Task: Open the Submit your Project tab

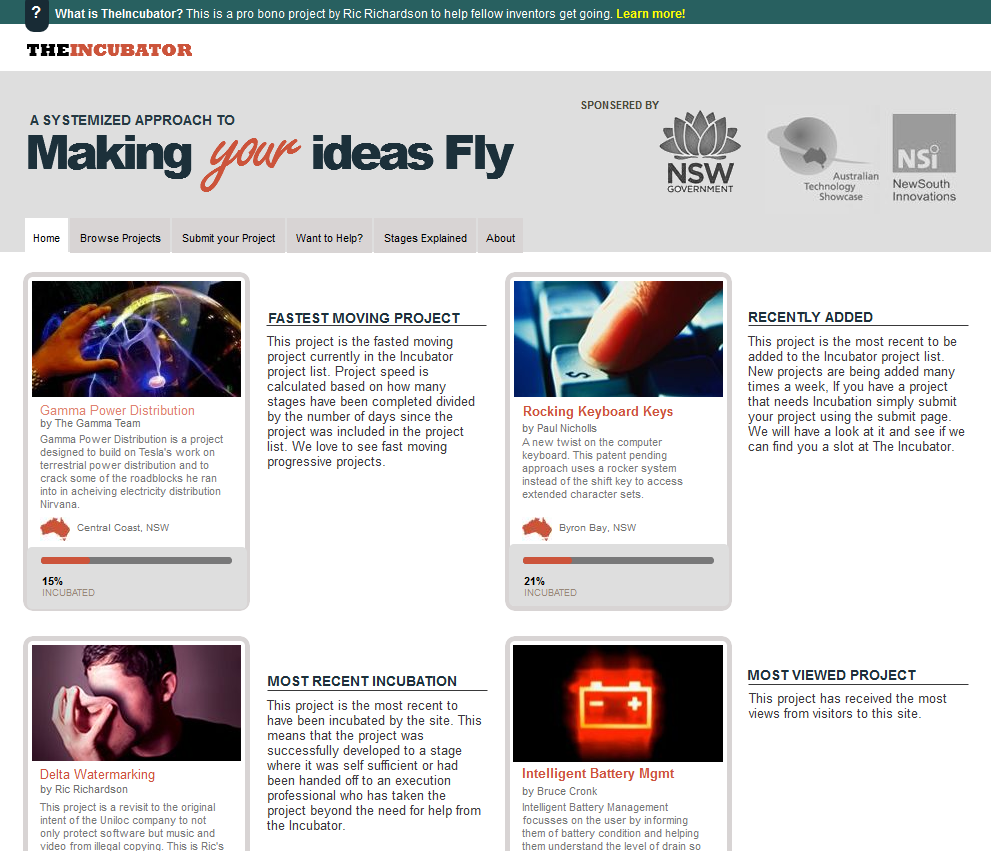Action: point(228,238)
